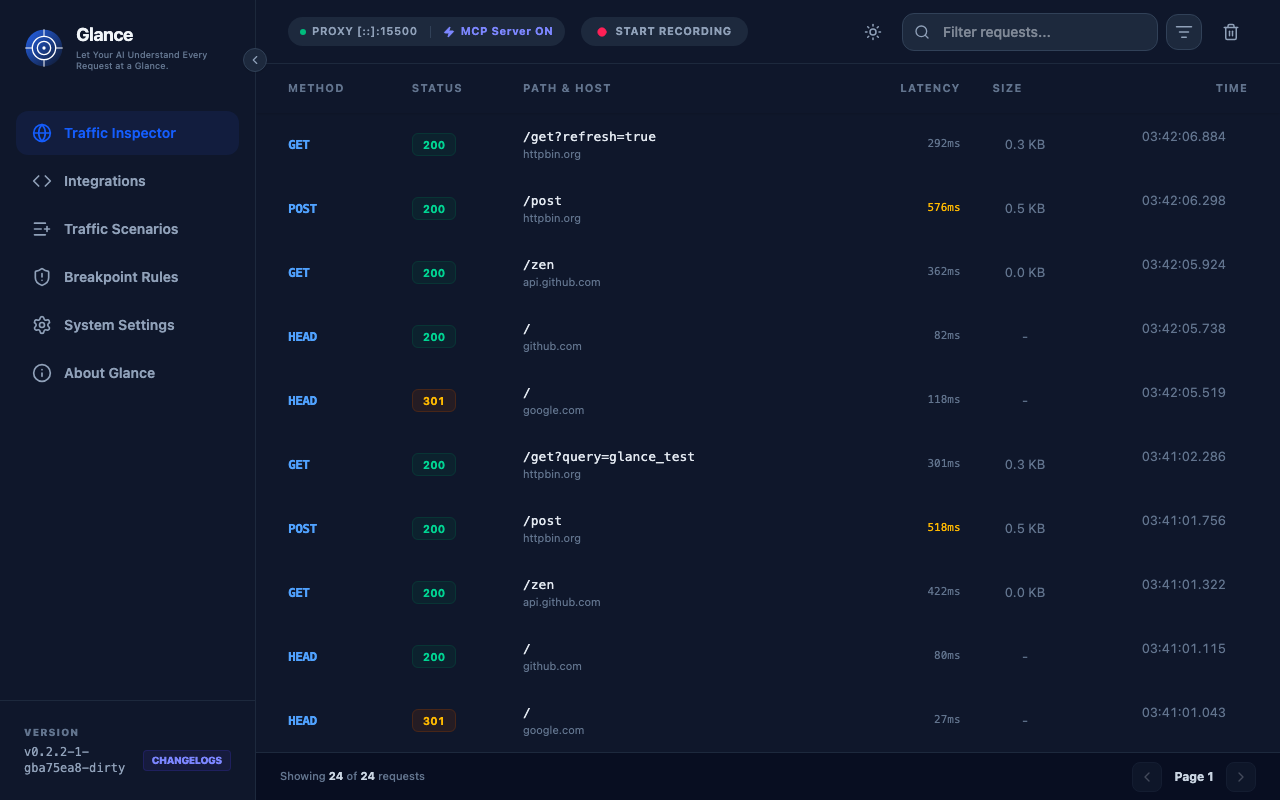Click the Traffic Scenarios list icon

click(42, 229)
